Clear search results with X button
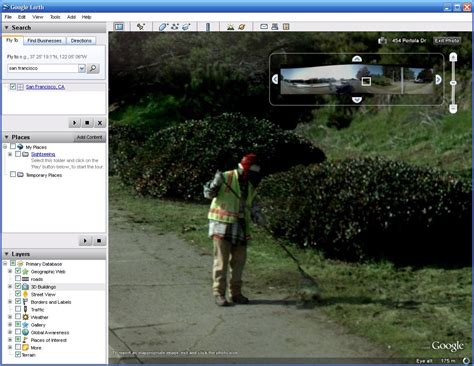 click(100, 123)
